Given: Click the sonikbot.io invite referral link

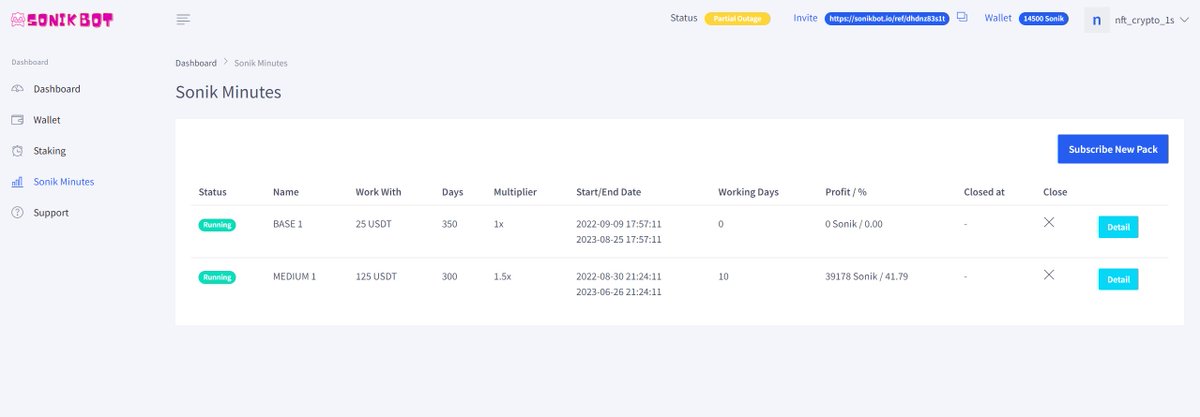Looking at the screenshot, I should (887, 18).
